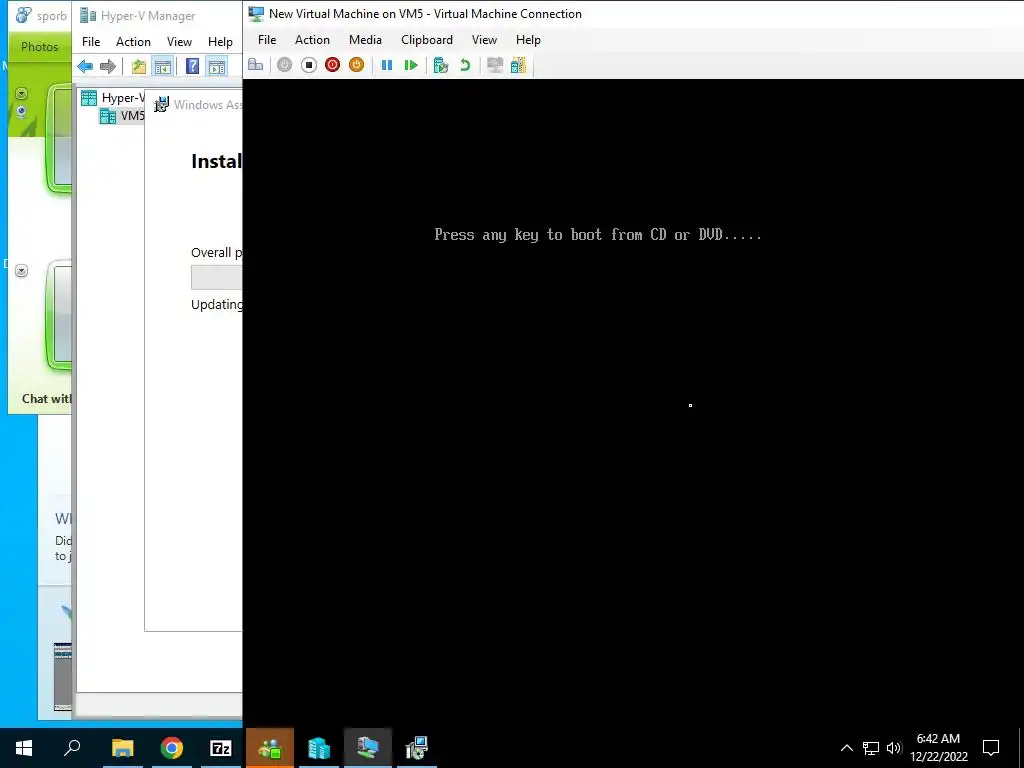Launch Google Chrome from taskbar
Screen dimensions: 1024x768
[172, 748]
